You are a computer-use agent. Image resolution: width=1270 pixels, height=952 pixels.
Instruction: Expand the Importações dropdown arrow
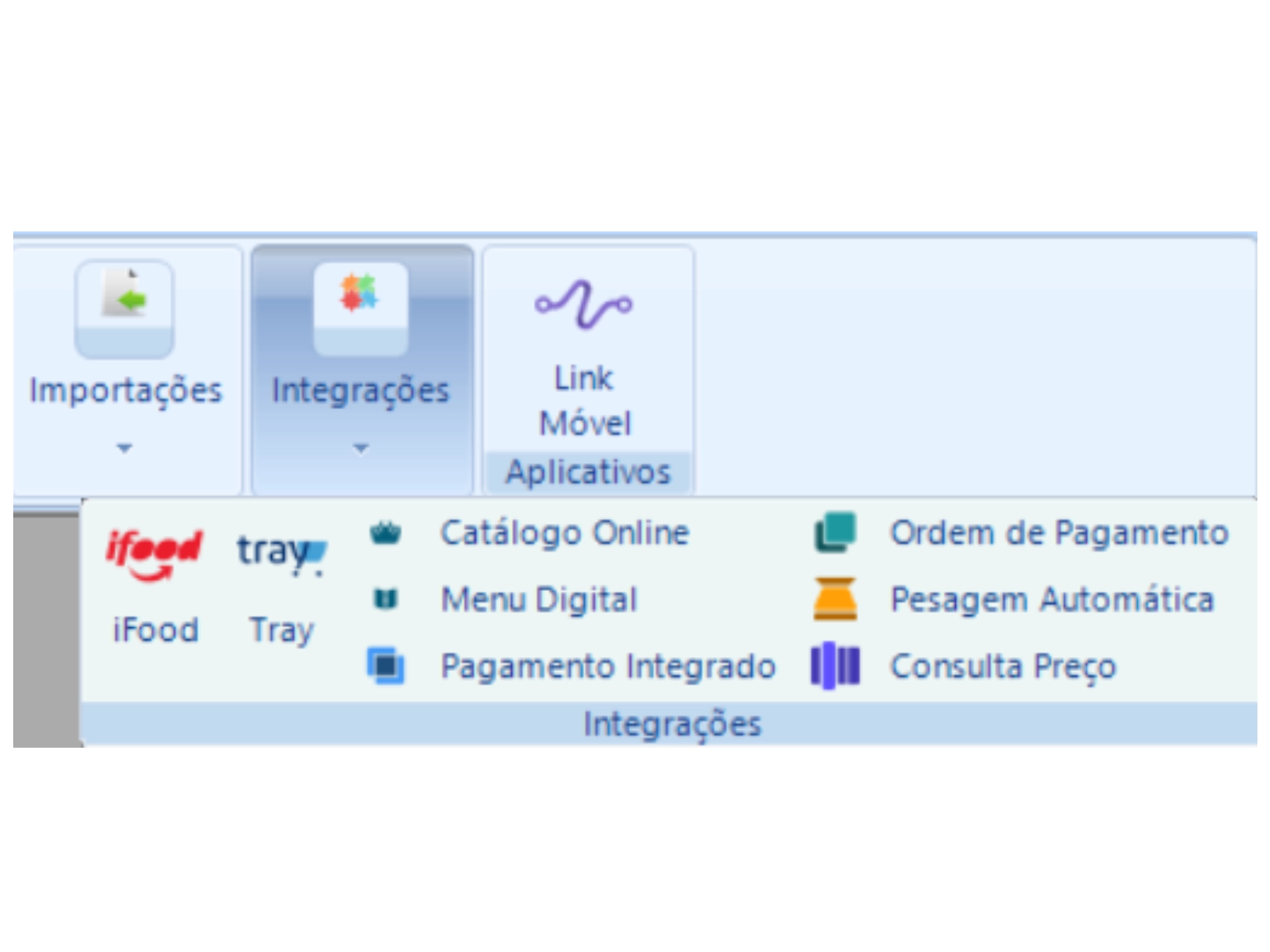tap(124, 448)
